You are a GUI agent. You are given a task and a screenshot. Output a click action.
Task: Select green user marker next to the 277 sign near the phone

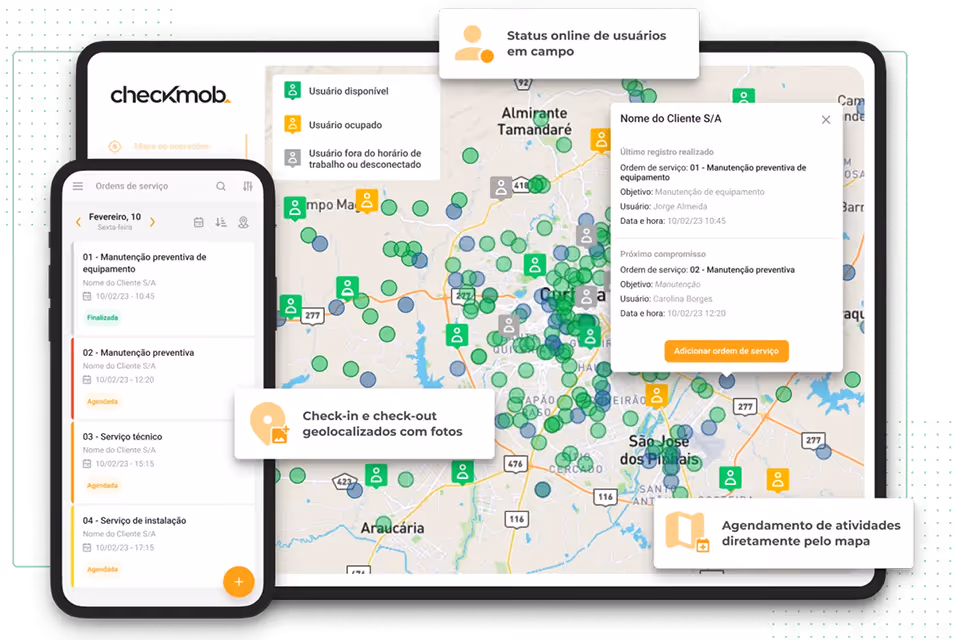(291, 306)
